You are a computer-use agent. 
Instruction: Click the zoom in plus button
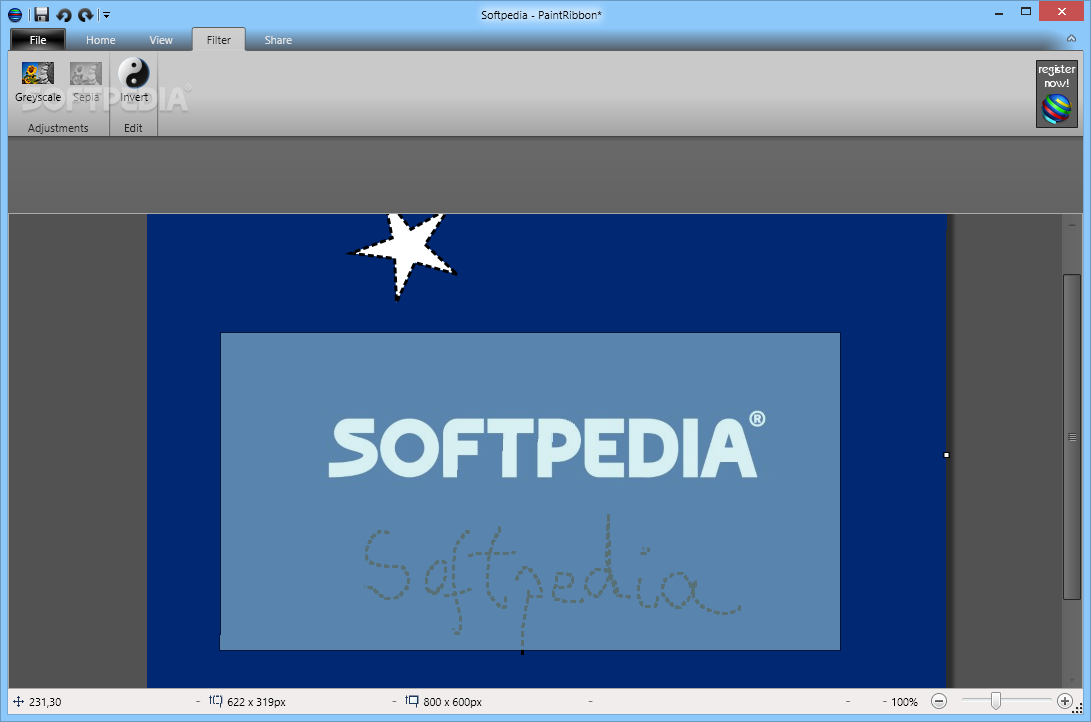coord(1065,701)
